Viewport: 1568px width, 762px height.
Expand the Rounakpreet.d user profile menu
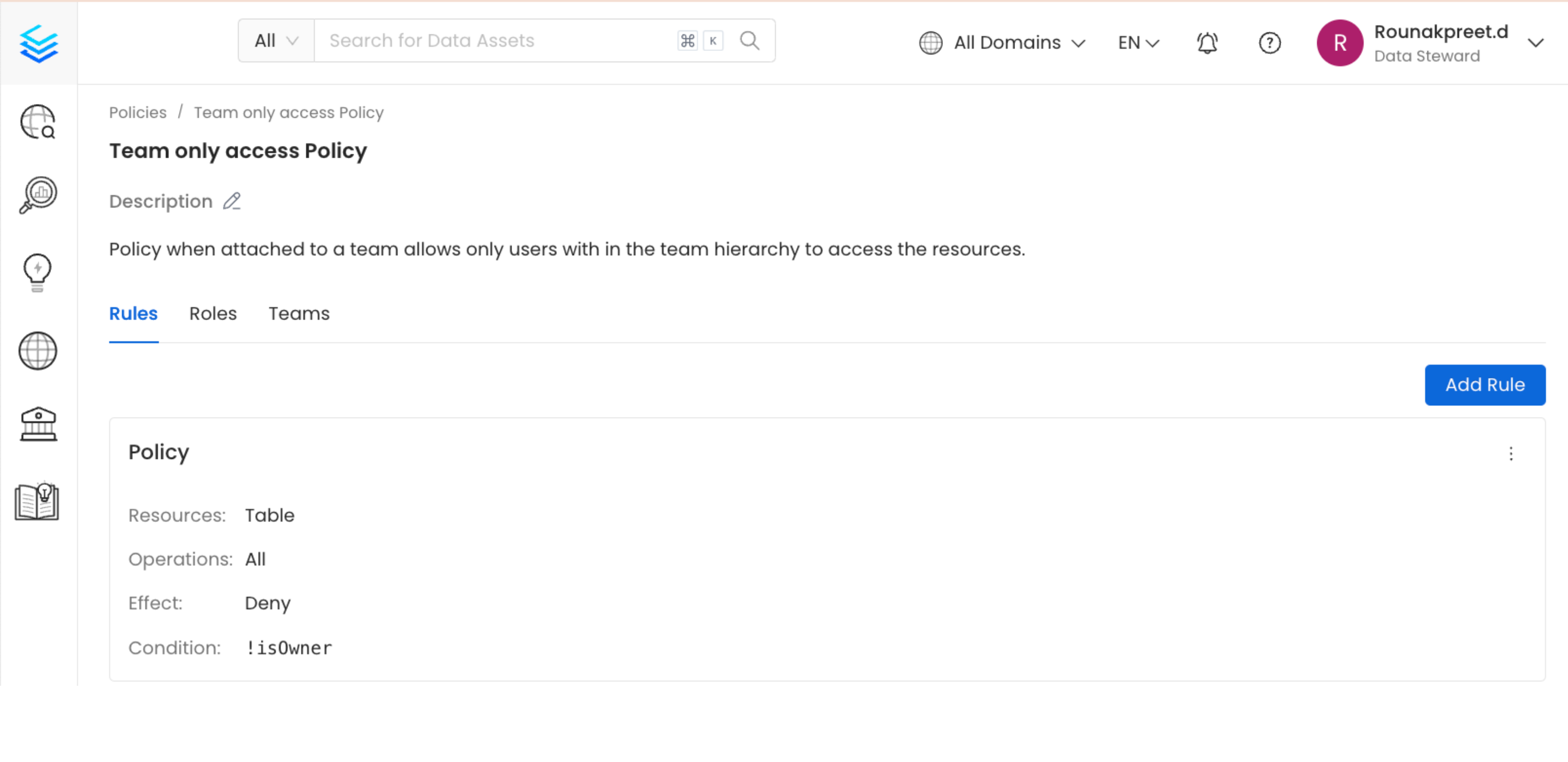(x=1535, y=42)
